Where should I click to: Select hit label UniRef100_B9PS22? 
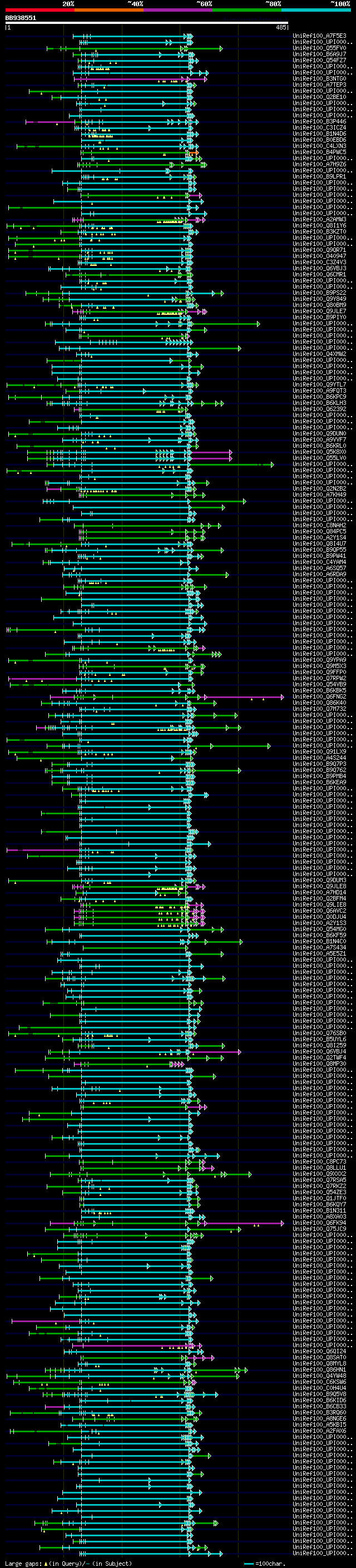click(x=319, y=293)
